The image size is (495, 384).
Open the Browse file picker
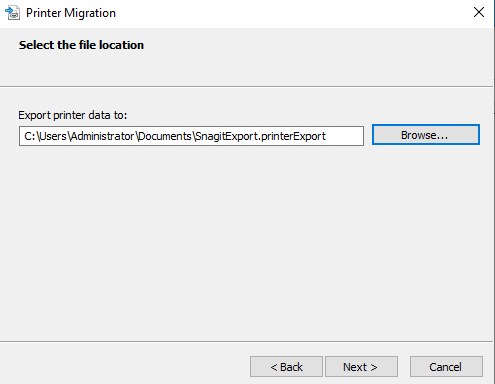click(x=426, y=135)
